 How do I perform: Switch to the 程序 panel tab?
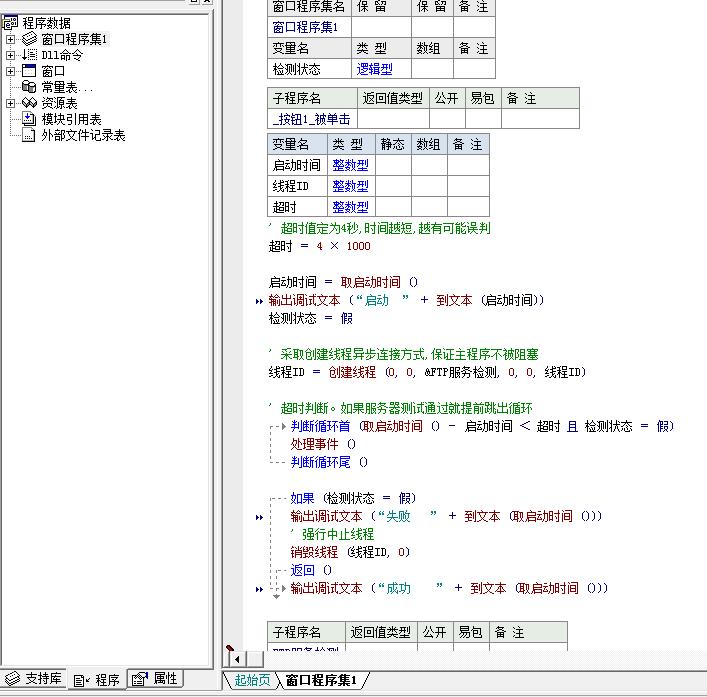pos(96,679)
